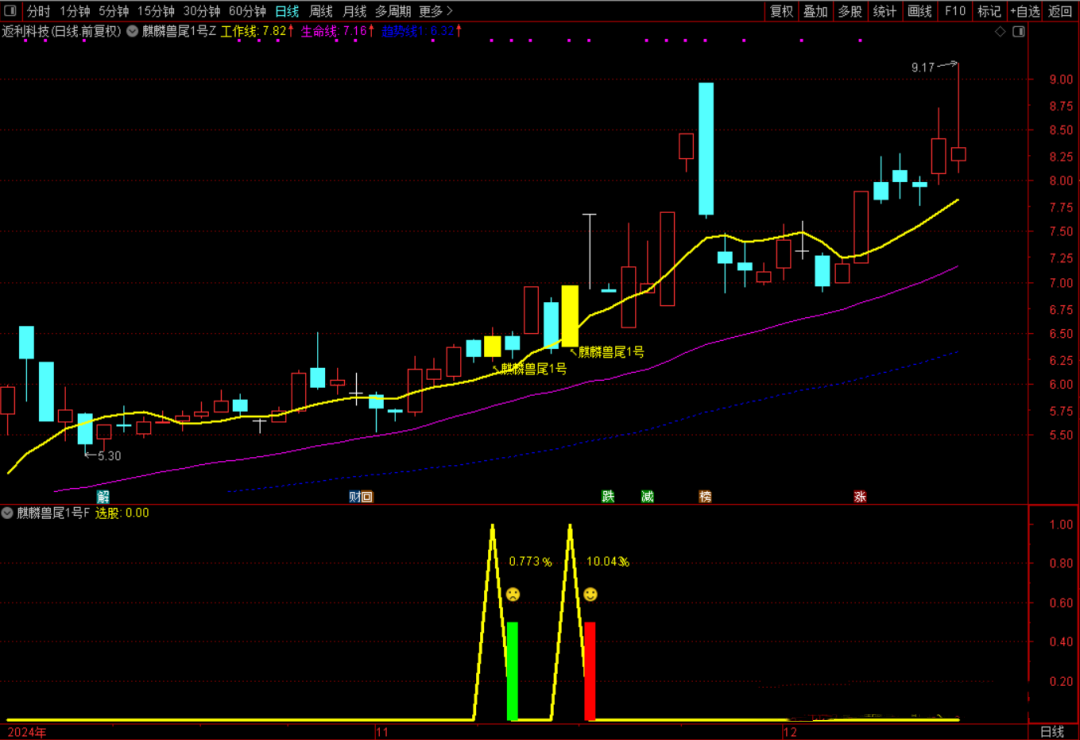Image resolution: width=1080 pixels, height=740 pixels.
Task: Click the 日线 period label at bottom right
Action: pos(1053,731)
